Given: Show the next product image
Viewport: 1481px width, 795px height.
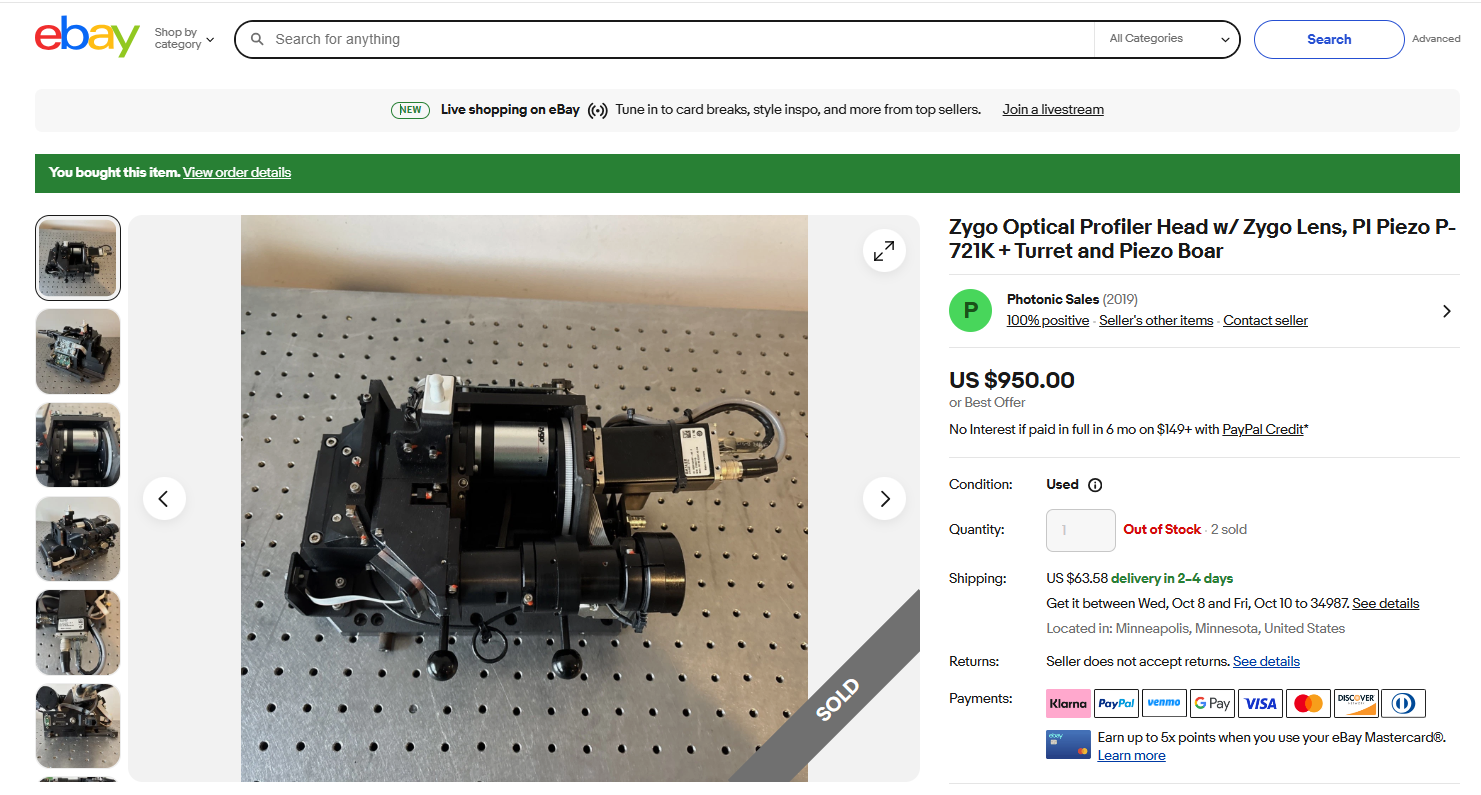Looking at the screenshot, I should click(x=884, y=498).
